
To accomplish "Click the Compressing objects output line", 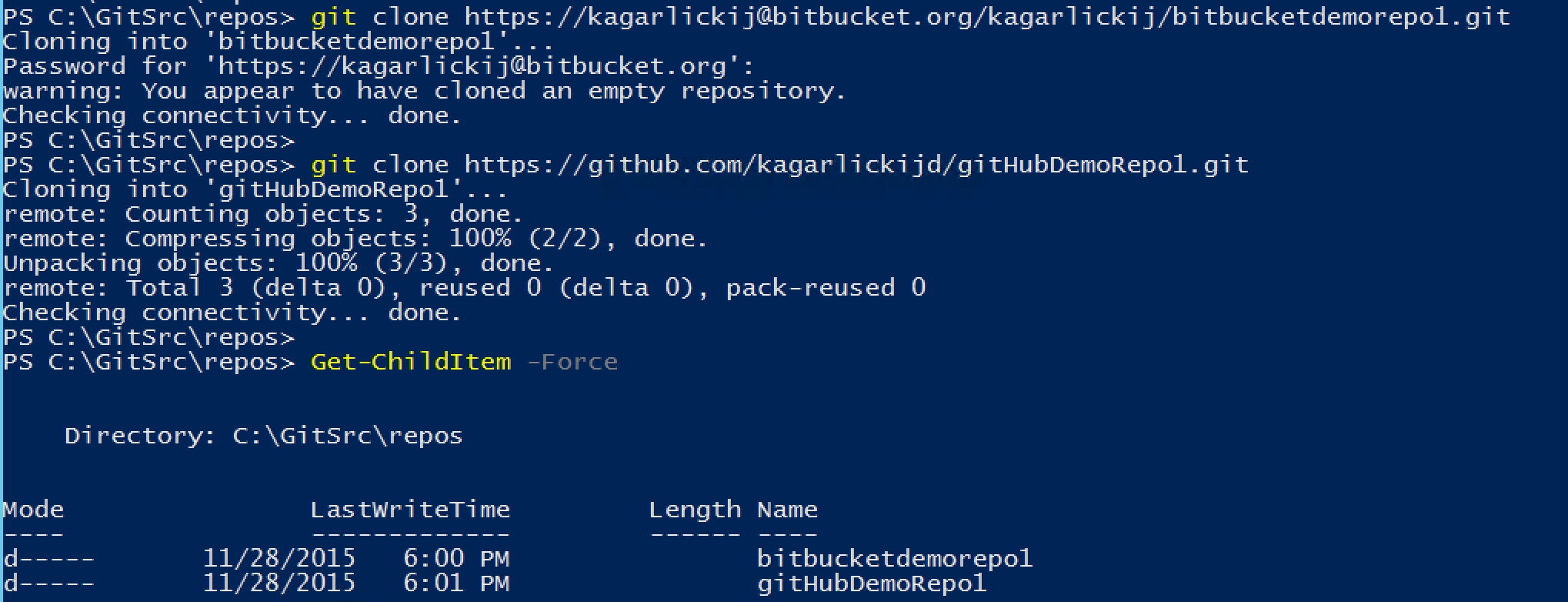I will tap(355, 239).
